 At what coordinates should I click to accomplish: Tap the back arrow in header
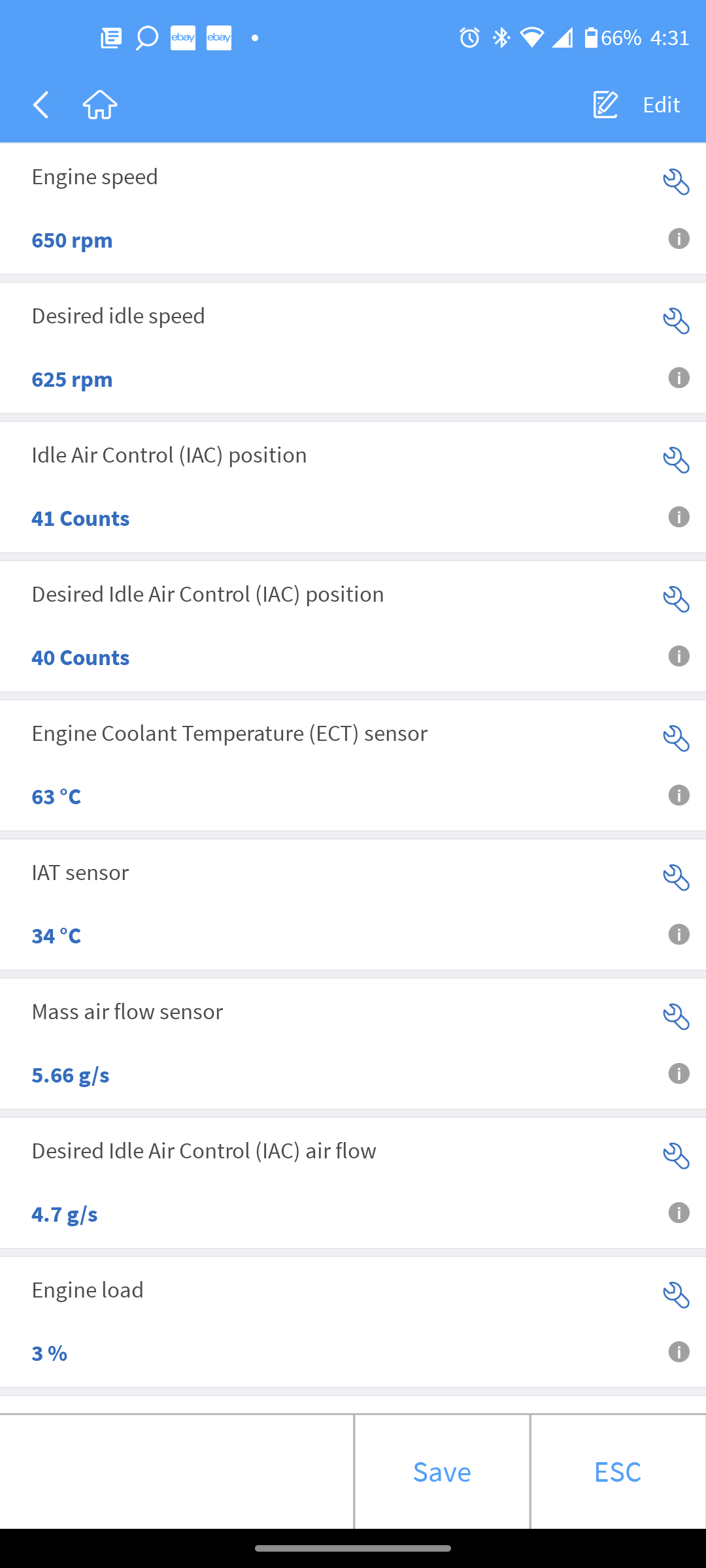click(41, 105)
